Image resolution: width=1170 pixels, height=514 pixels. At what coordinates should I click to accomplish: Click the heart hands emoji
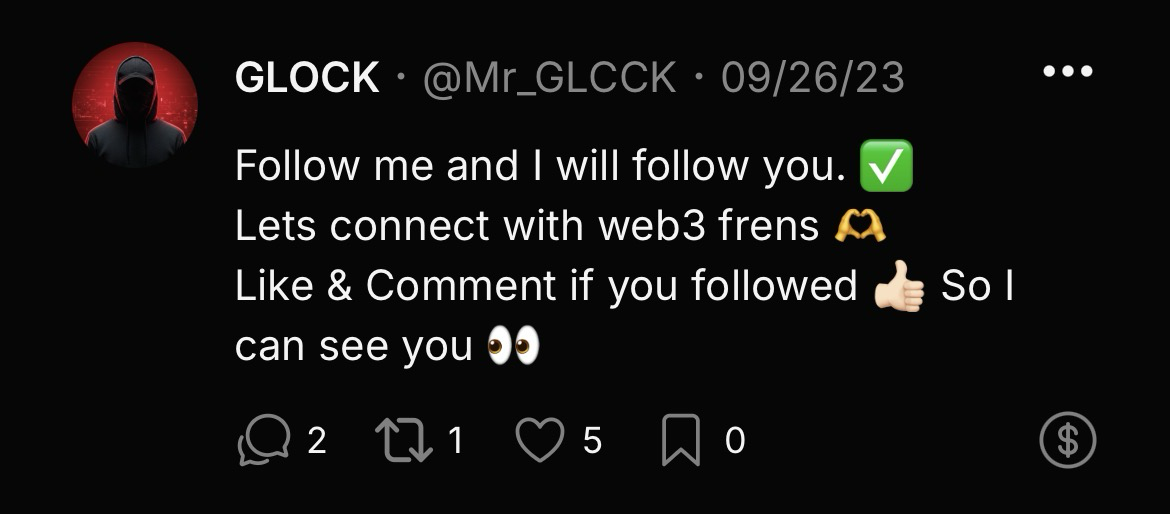point(859,227)
